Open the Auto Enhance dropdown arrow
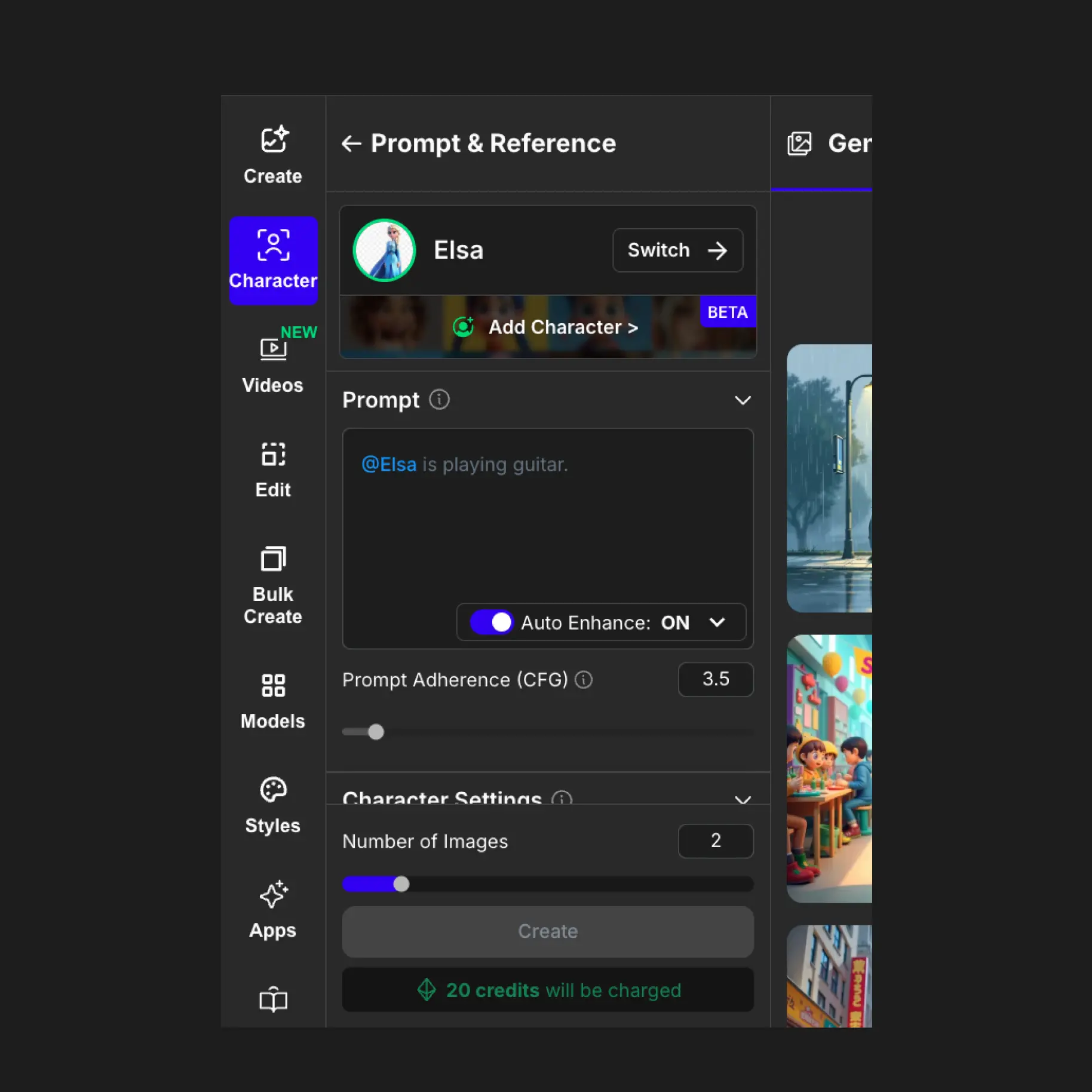1092x1092 pixels. pyautogui.click(x=717, y=622)
